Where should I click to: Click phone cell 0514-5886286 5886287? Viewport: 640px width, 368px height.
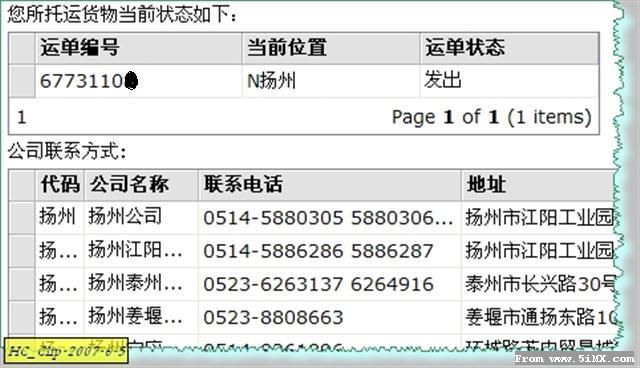pos(329,251)
